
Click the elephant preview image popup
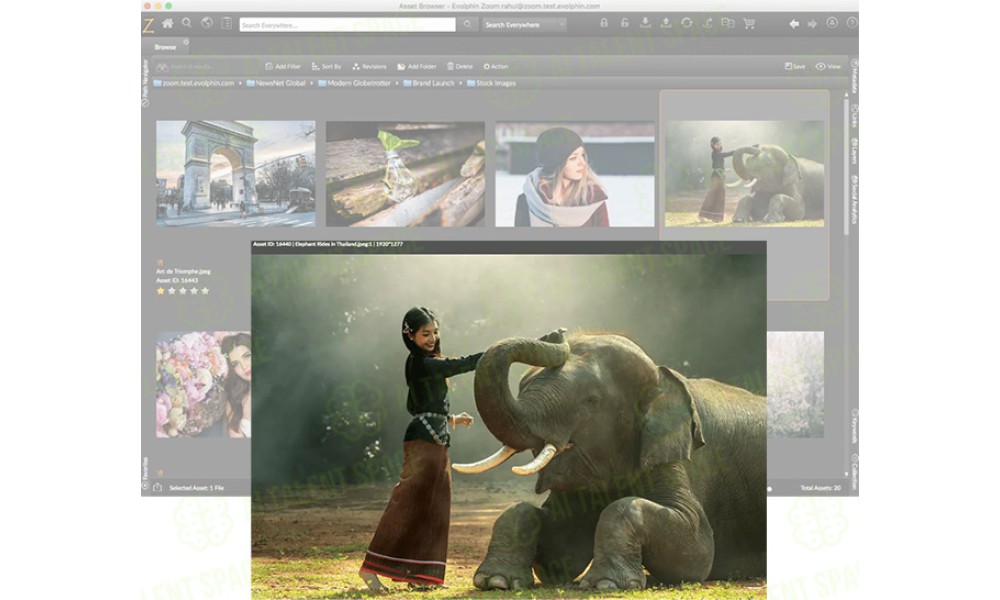pos(509,427)
